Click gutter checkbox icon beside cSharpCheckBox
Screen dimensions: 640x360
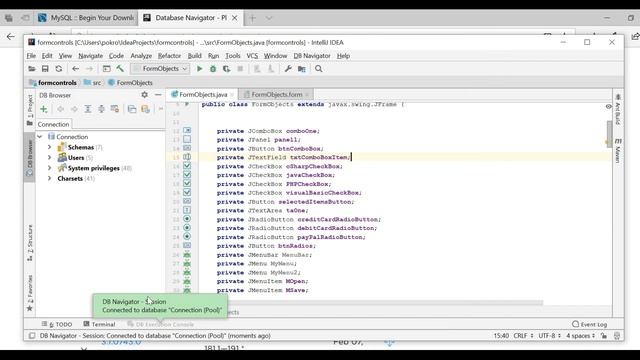point(187,166)
